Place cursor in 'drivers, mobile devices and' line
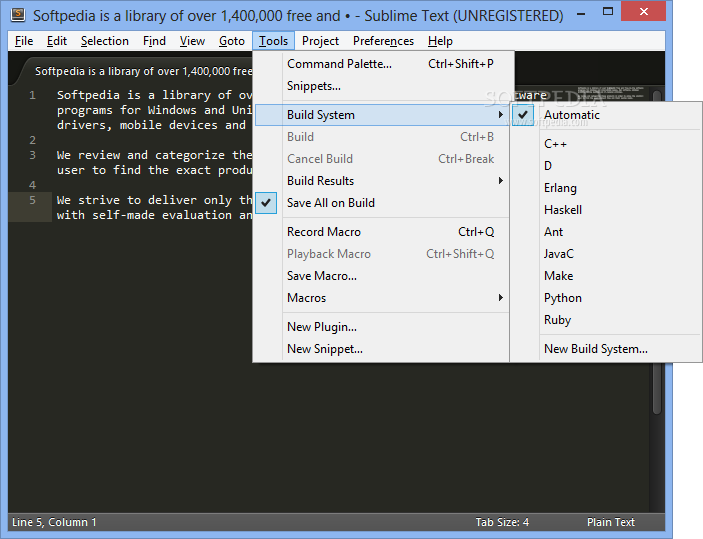703x539 pixels. click(151, 125)
